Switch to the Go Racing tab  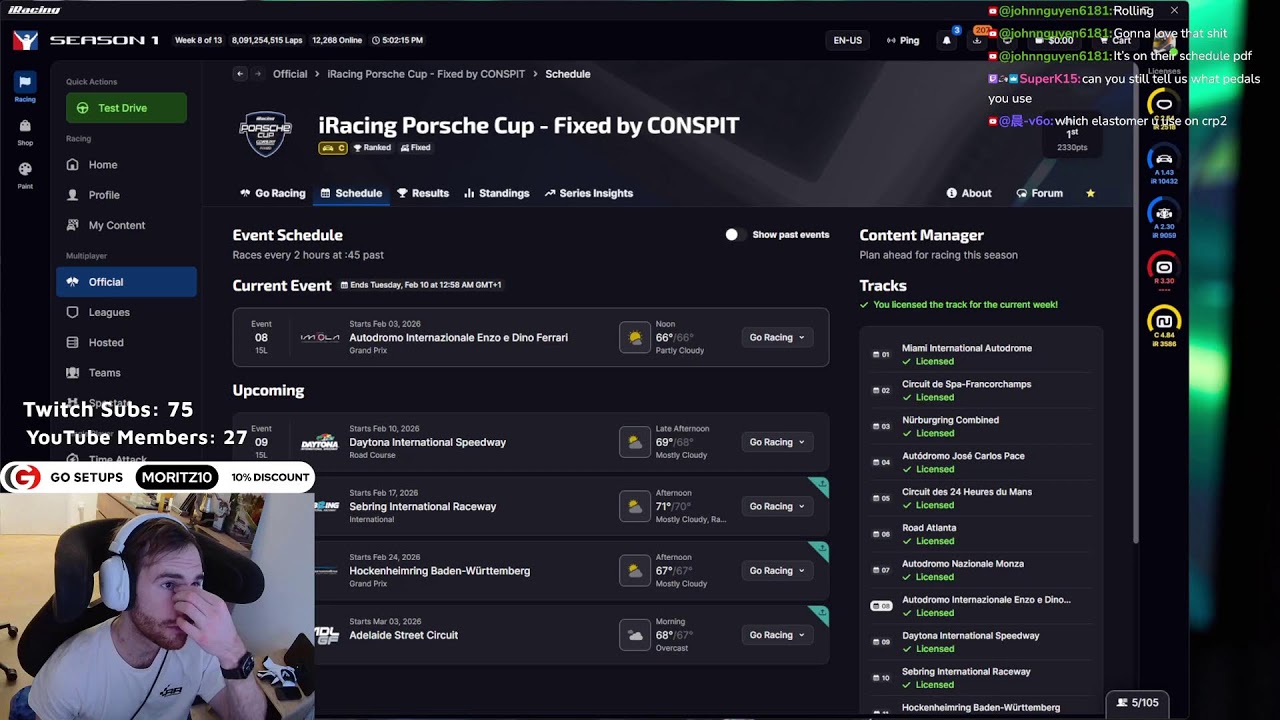point(273,193)
